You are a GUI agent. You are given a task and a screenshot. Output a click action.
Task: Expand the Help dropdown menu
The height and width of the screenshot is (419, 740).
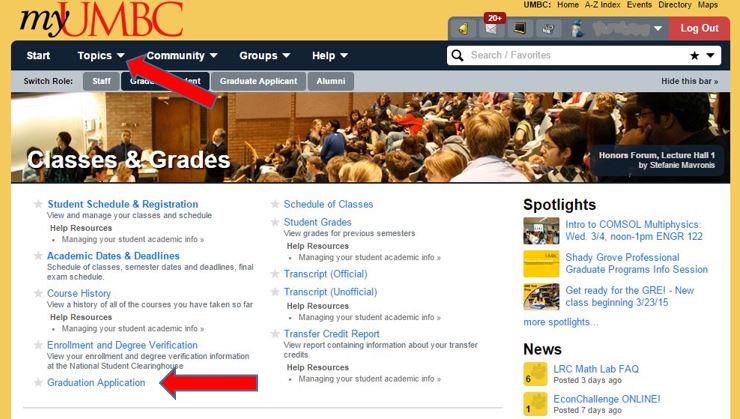[330, 56]
